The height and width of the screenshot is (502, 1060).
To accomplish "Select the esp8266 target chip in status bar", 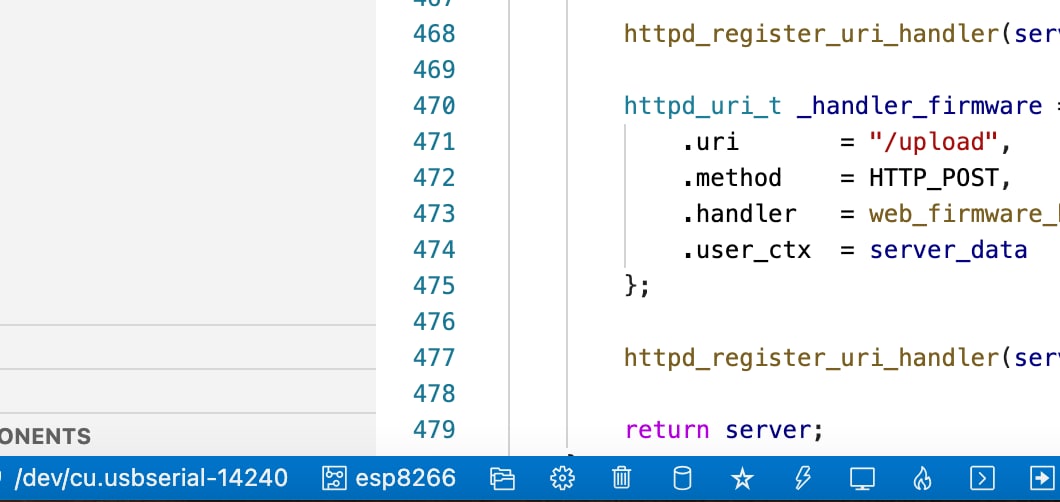I will (389, 478).
